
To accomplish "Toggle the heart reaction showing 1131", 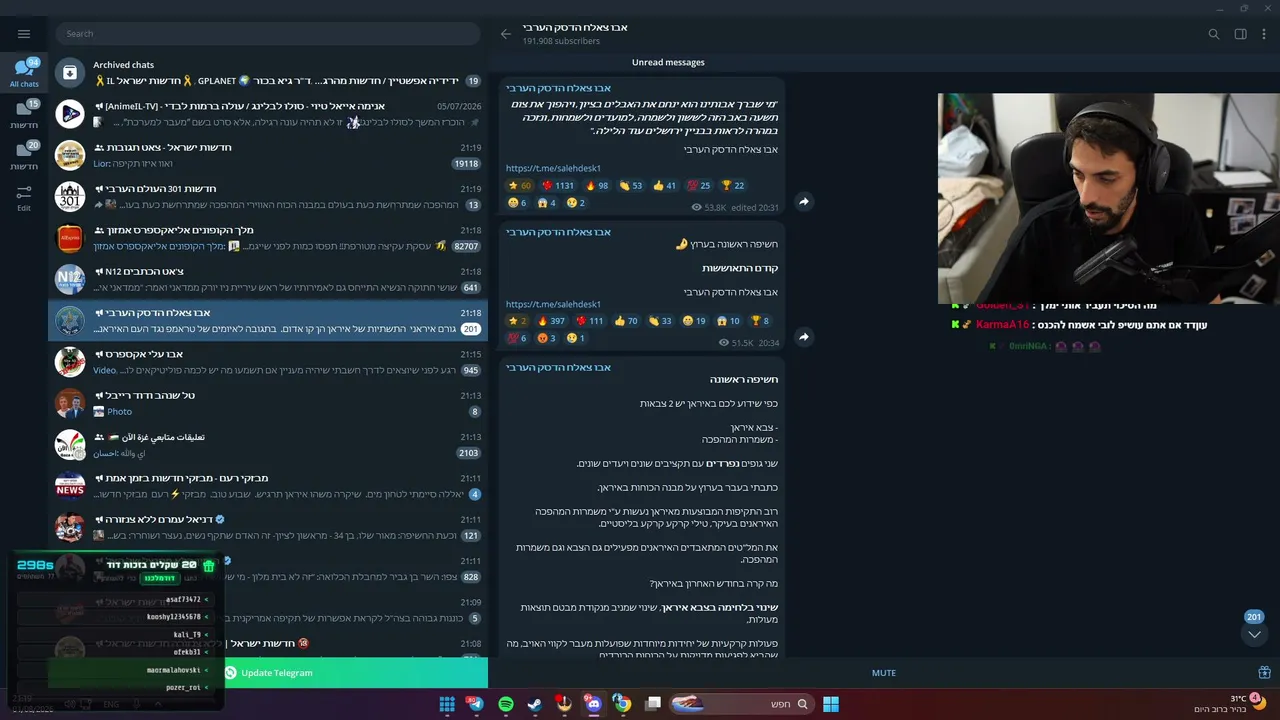I will point(558,186).
